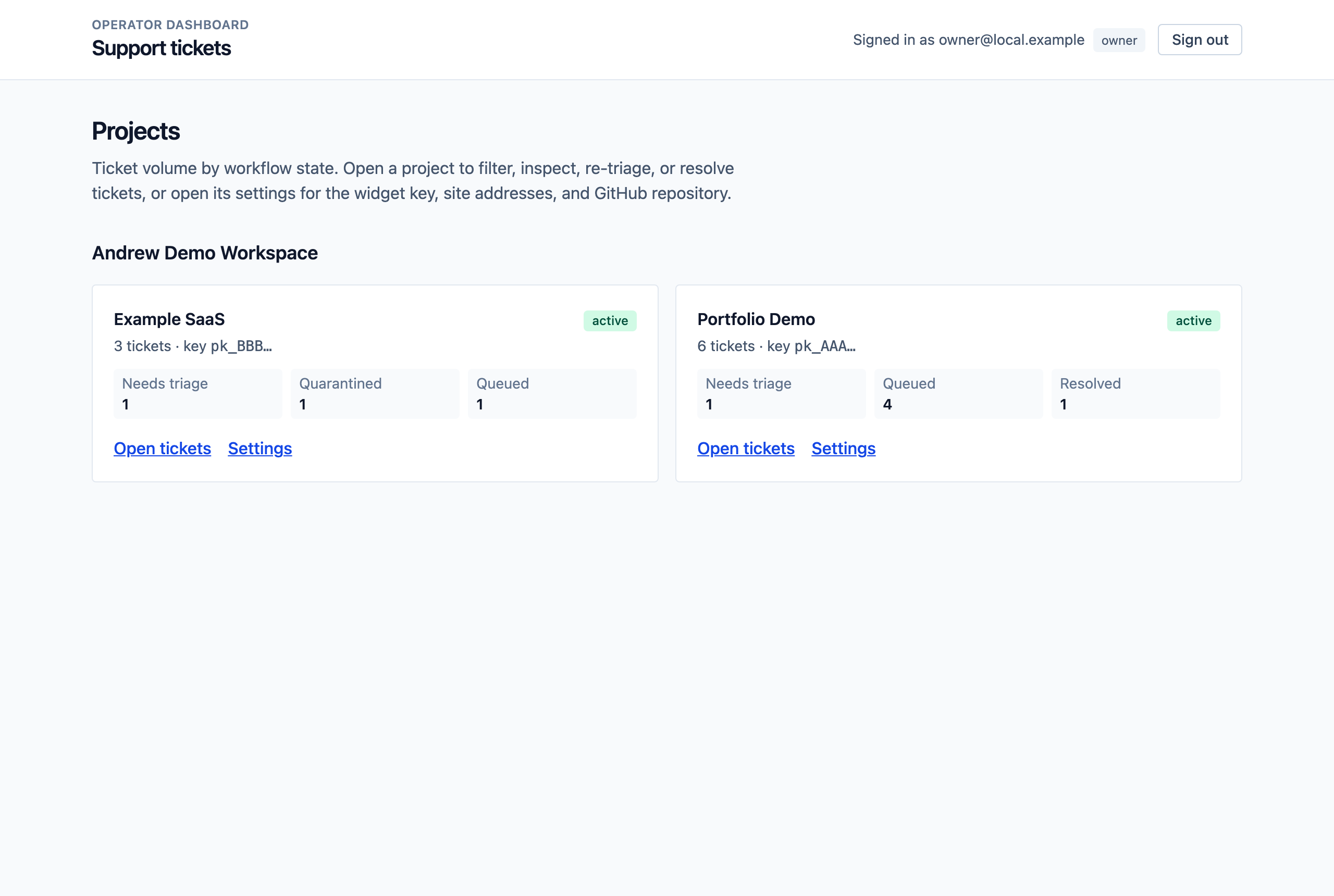Click the active badge on Example SaaS
1334x896 pixels.
pyautogui.click(x=610, y=320)
